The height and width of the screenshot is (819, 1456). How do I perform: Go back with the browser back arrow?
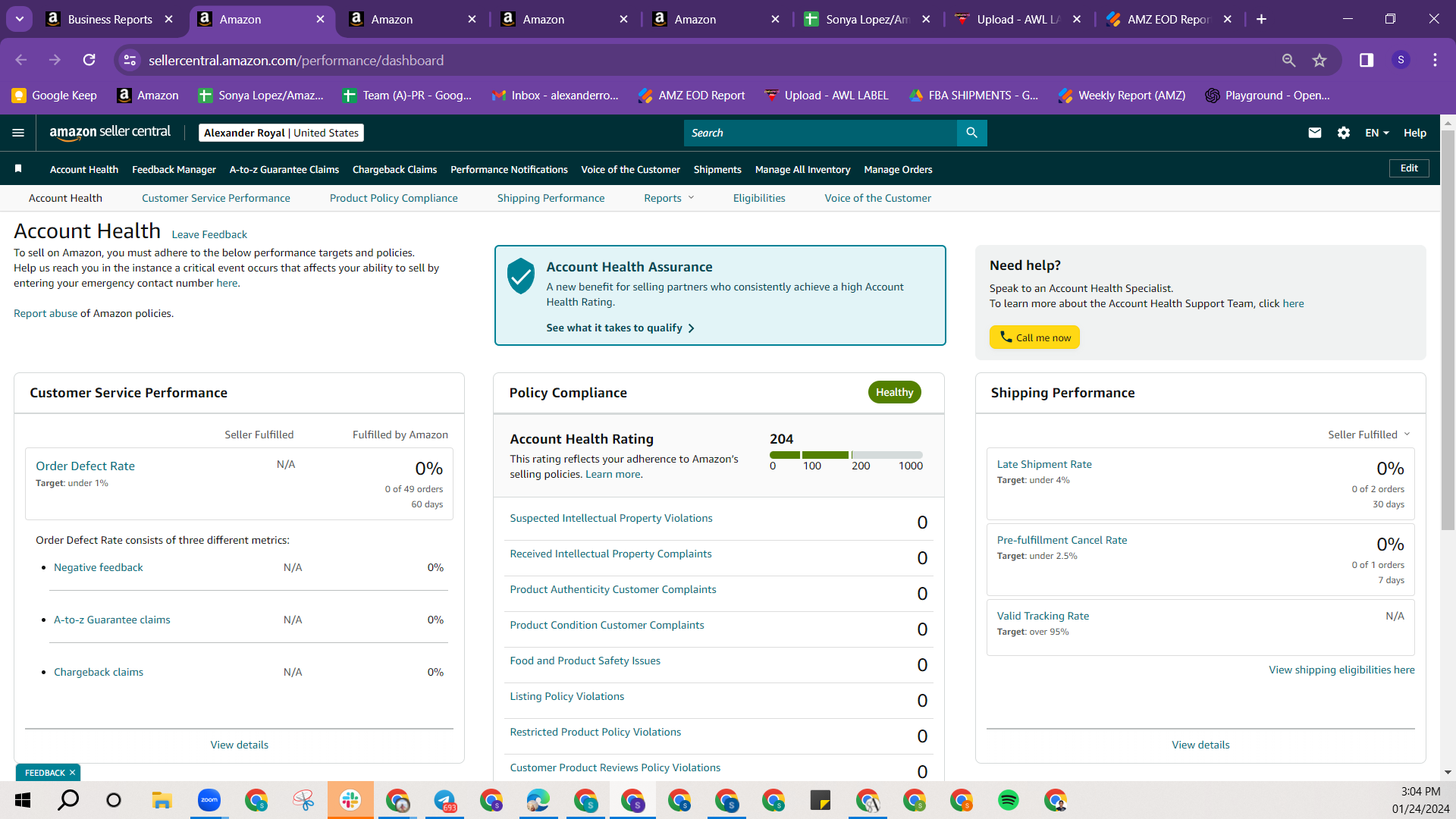point(21,60)
